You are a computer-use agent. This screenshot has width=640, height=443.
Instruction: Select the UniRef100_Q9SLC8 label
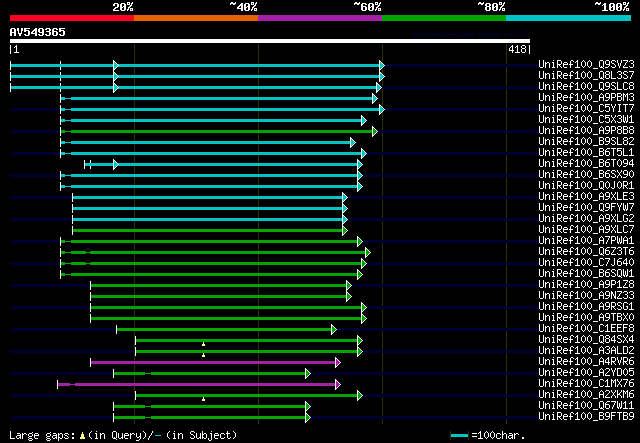point(586,87)
